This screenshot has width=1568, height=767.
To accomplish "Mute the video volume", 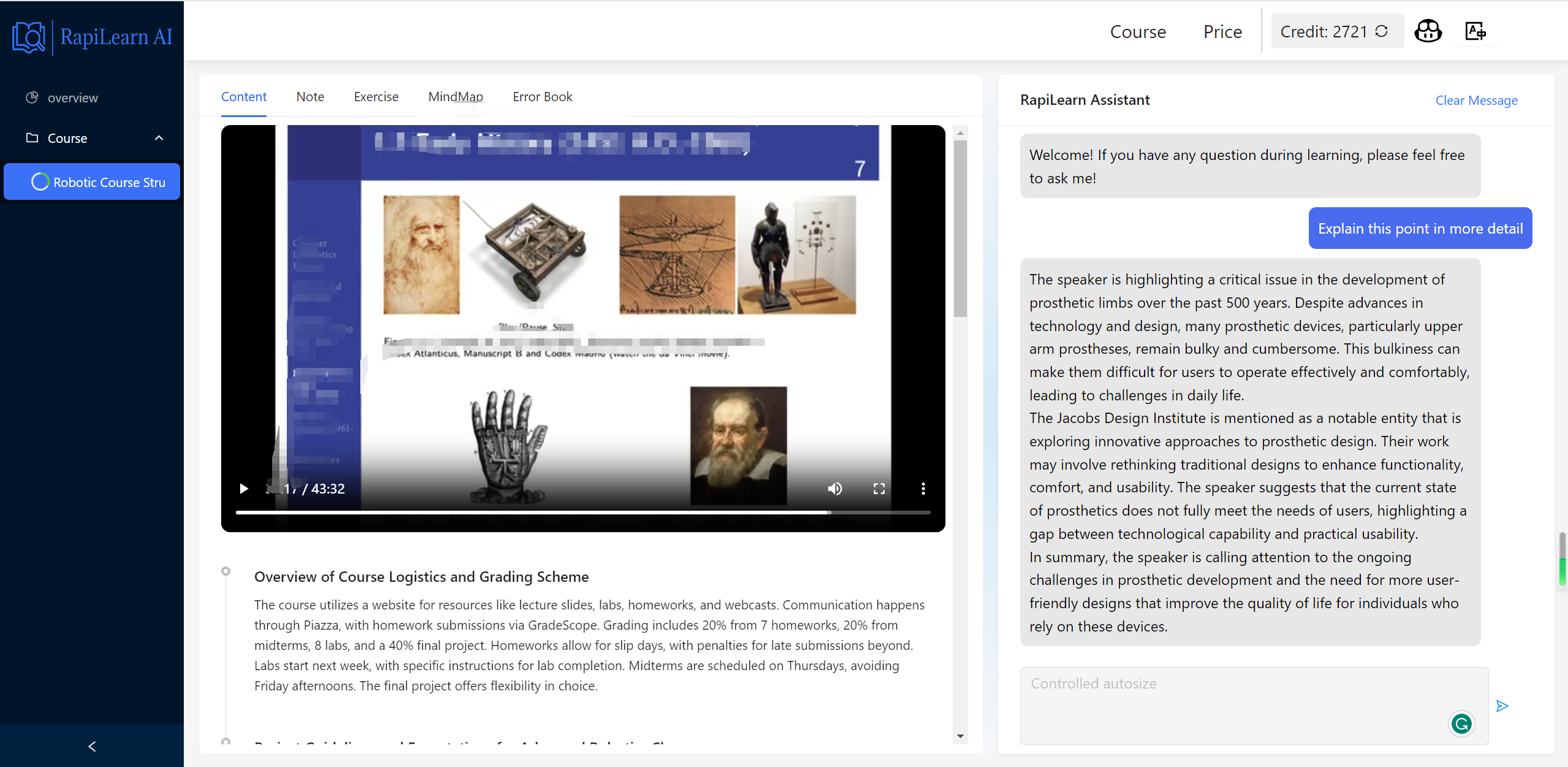I will point(835,489).
